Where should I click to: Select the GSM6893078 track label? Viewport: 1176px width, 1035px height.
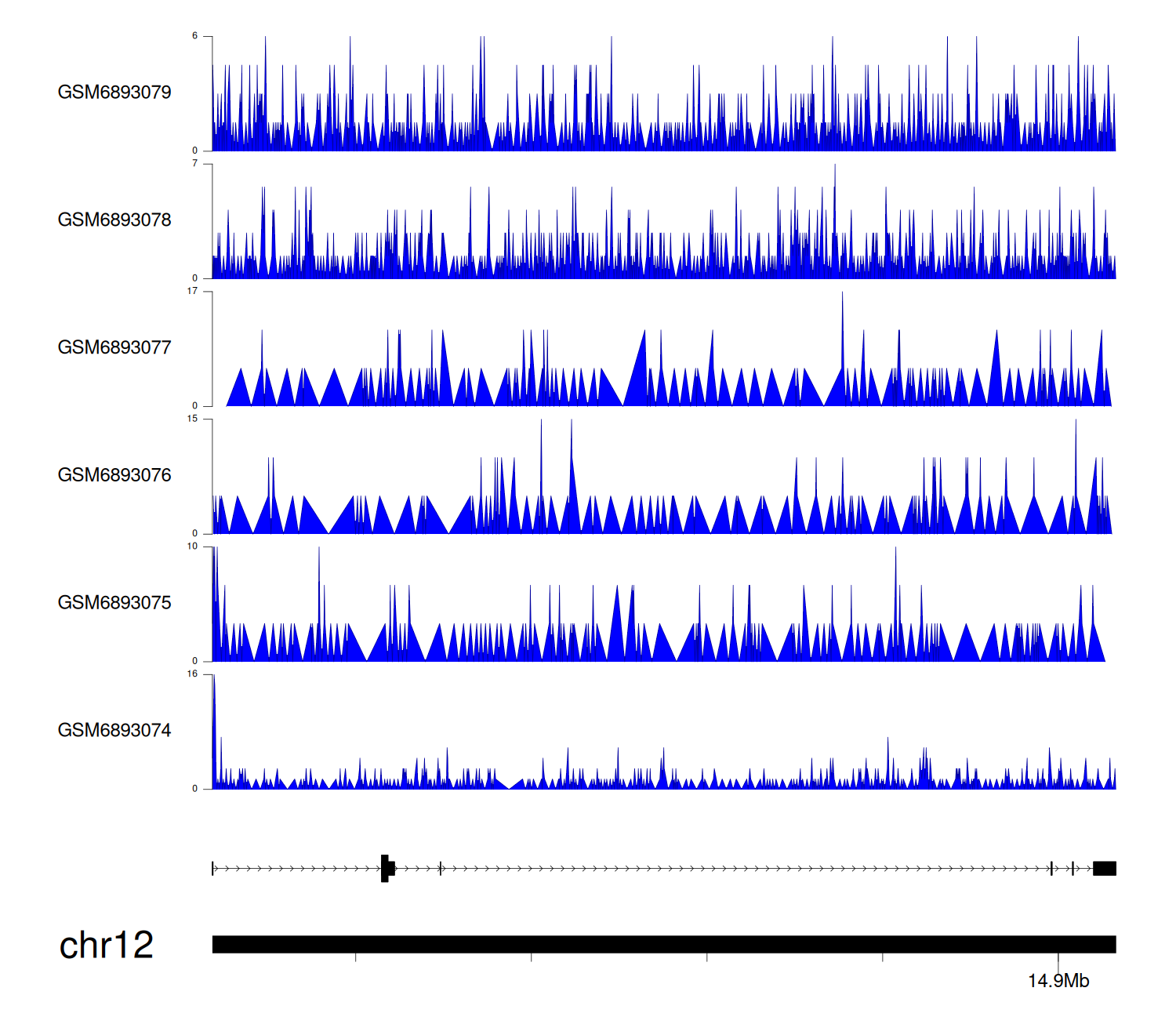click(x=114, y=220)
